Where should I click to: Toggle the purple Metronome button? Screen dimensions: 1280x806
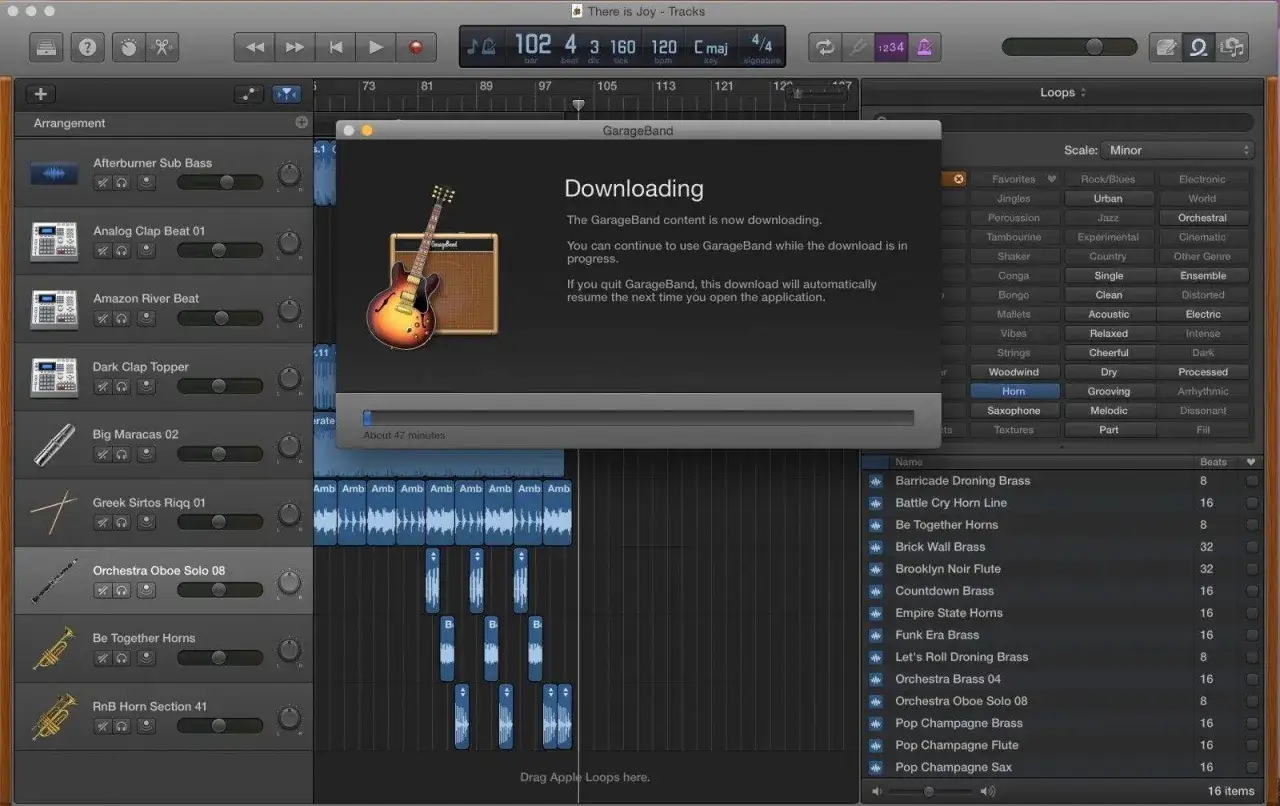(x=924, y=46)
